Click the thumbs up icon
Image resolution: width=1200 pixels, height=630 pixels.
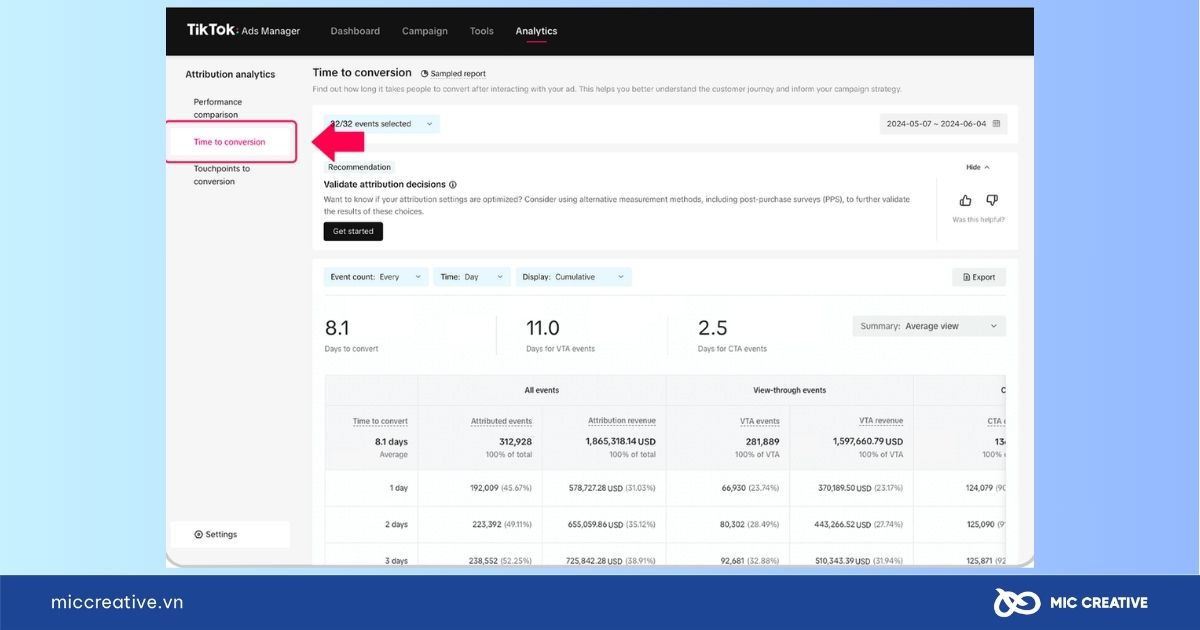click(965, 200)
